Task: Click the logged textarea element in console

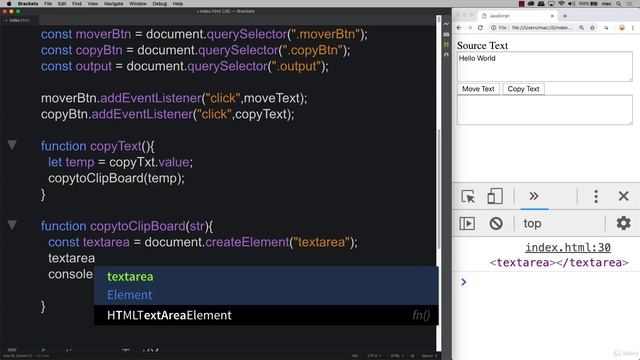Action: coord(559,262)
